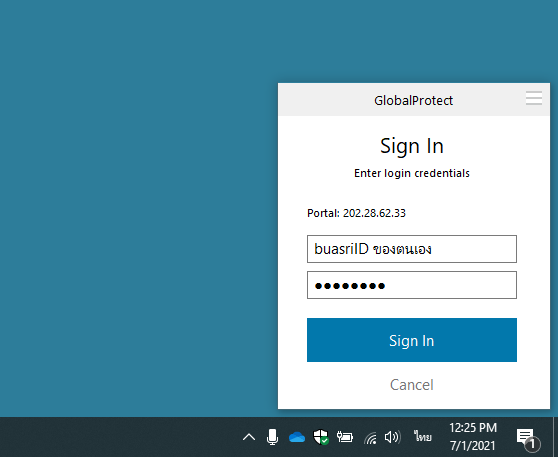Click the username field containing buasriID
Viewport: 558px width, 457px height.
click(412, 249)
